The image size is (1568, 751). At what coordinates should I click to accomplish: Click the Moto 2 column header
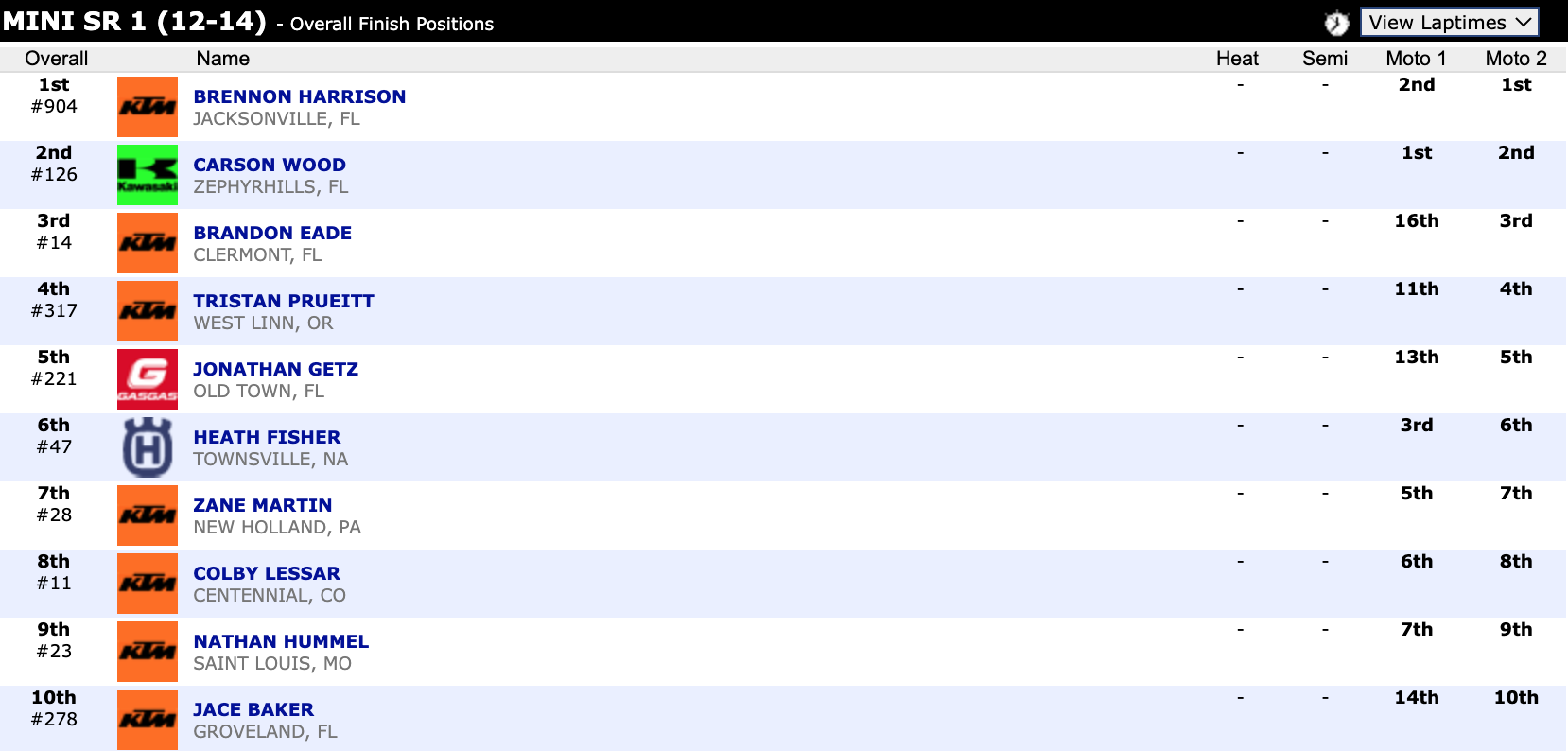[1515, 59]
